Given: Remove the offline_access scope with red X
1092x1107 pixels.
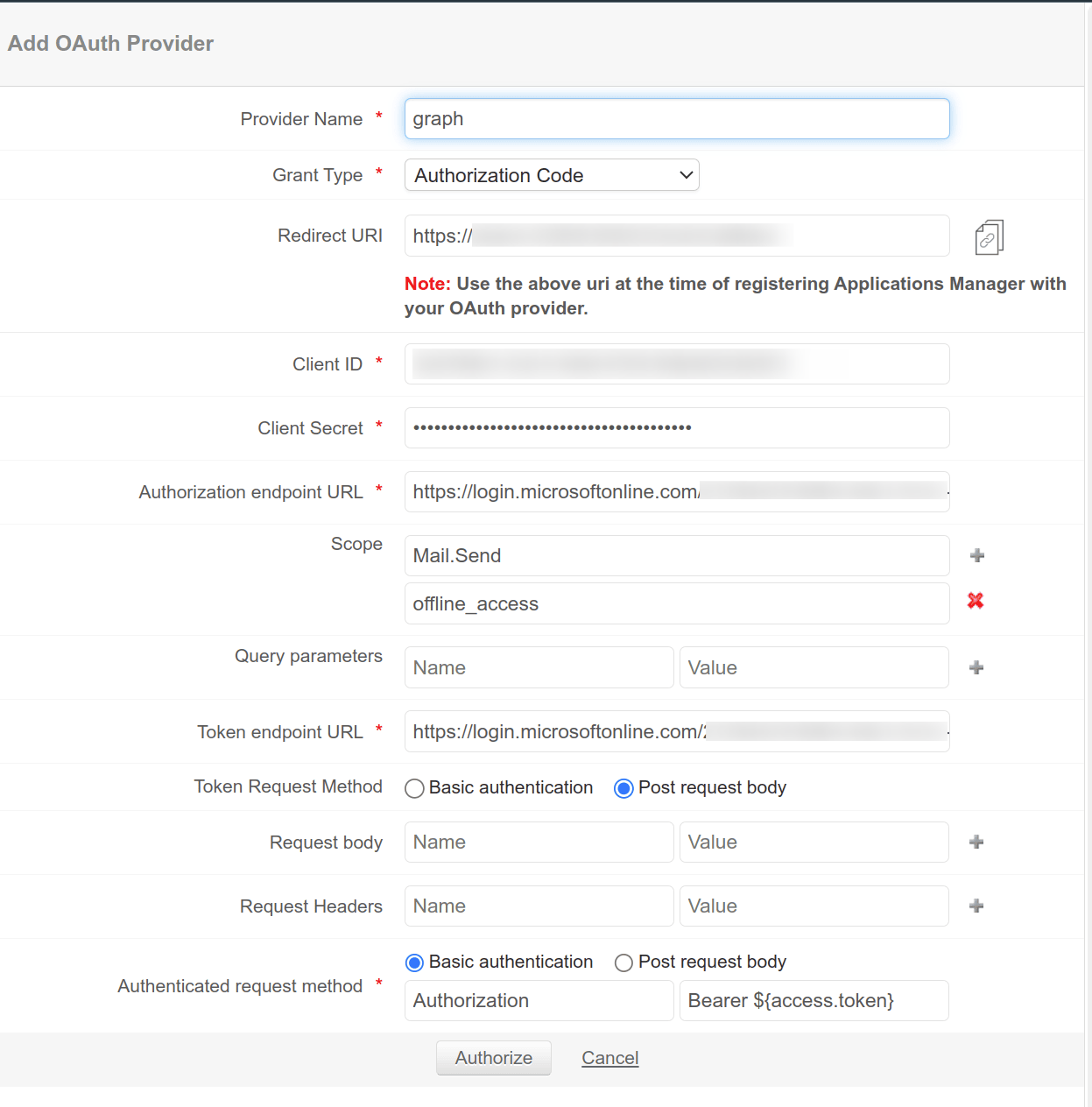Looking at the screenshot, I should coord(976,601).
